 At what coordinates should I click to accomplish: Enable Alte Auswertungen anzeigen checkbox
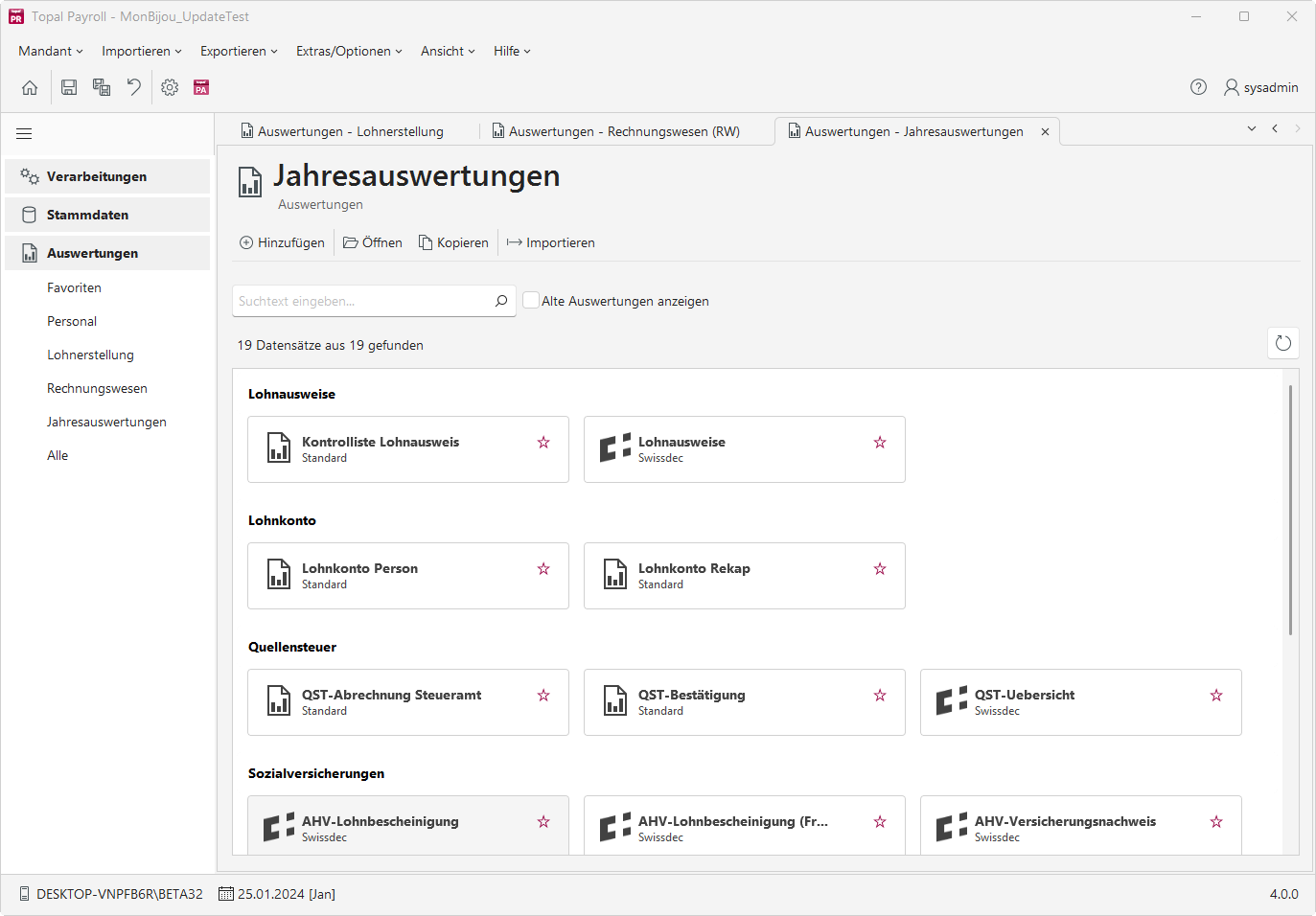531,300
